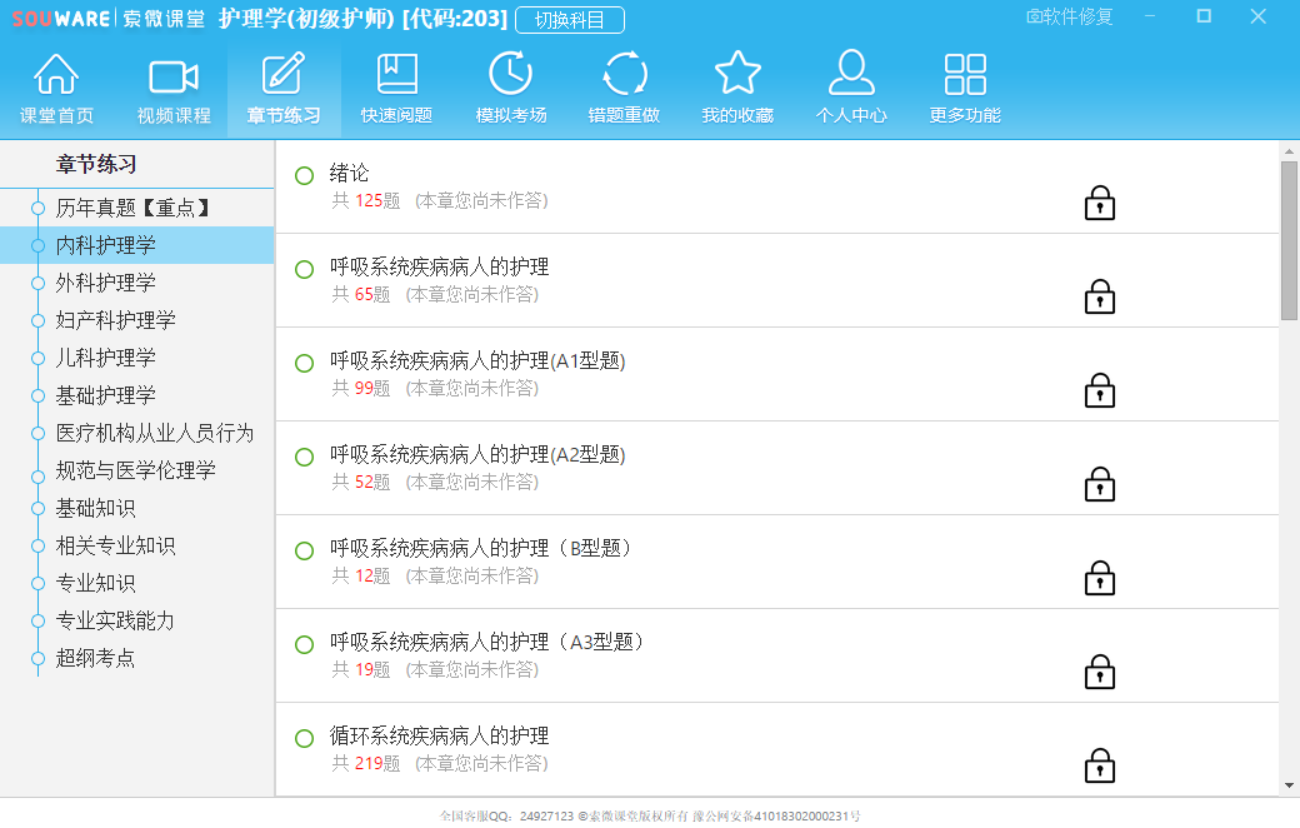The height and width of the screenshot is (828, 1300).
Task: Select 超纲考点 in sidebar
Action: (137, 658)
